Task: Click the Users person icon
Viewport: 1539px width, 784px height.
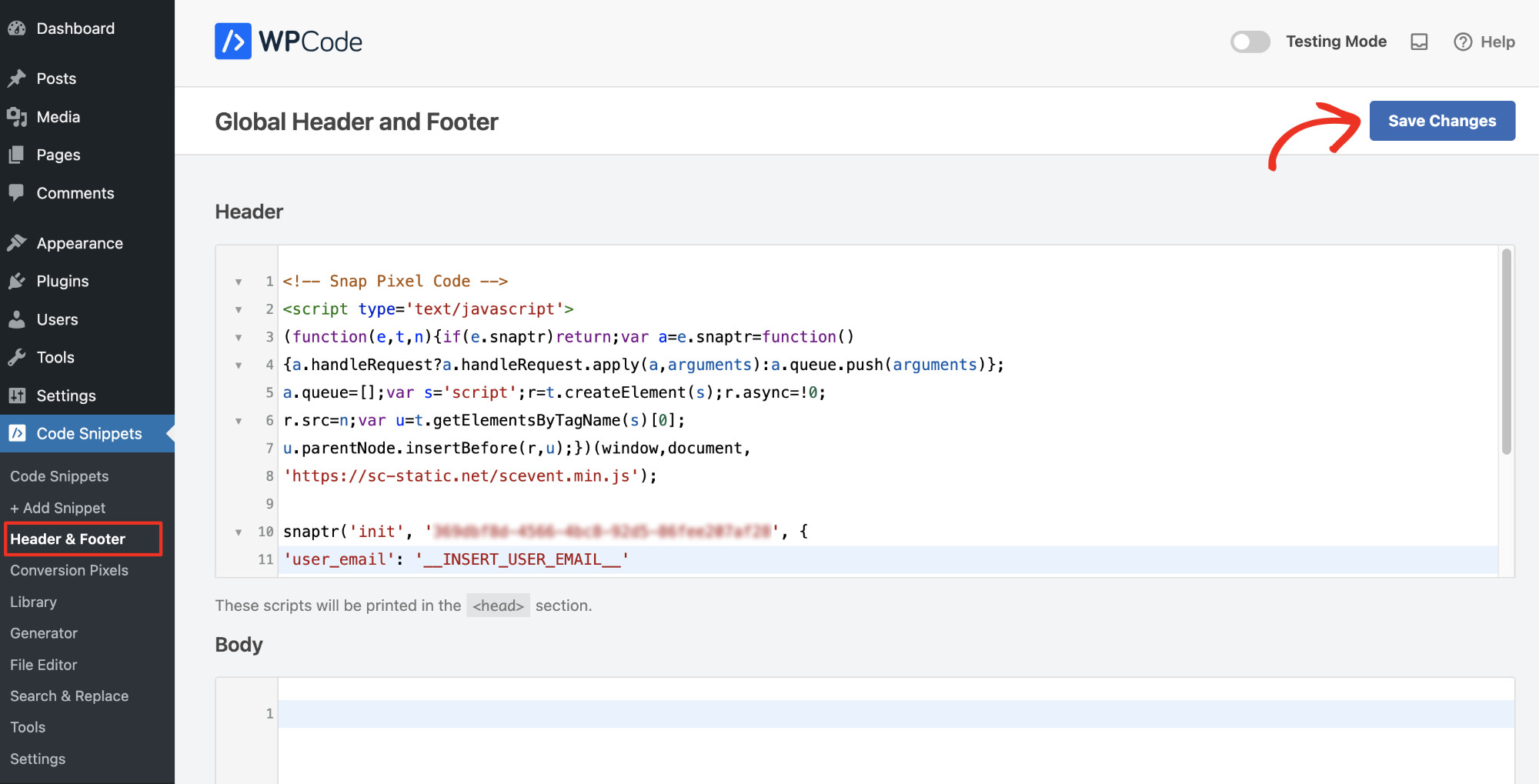Action: click(17, 319)
